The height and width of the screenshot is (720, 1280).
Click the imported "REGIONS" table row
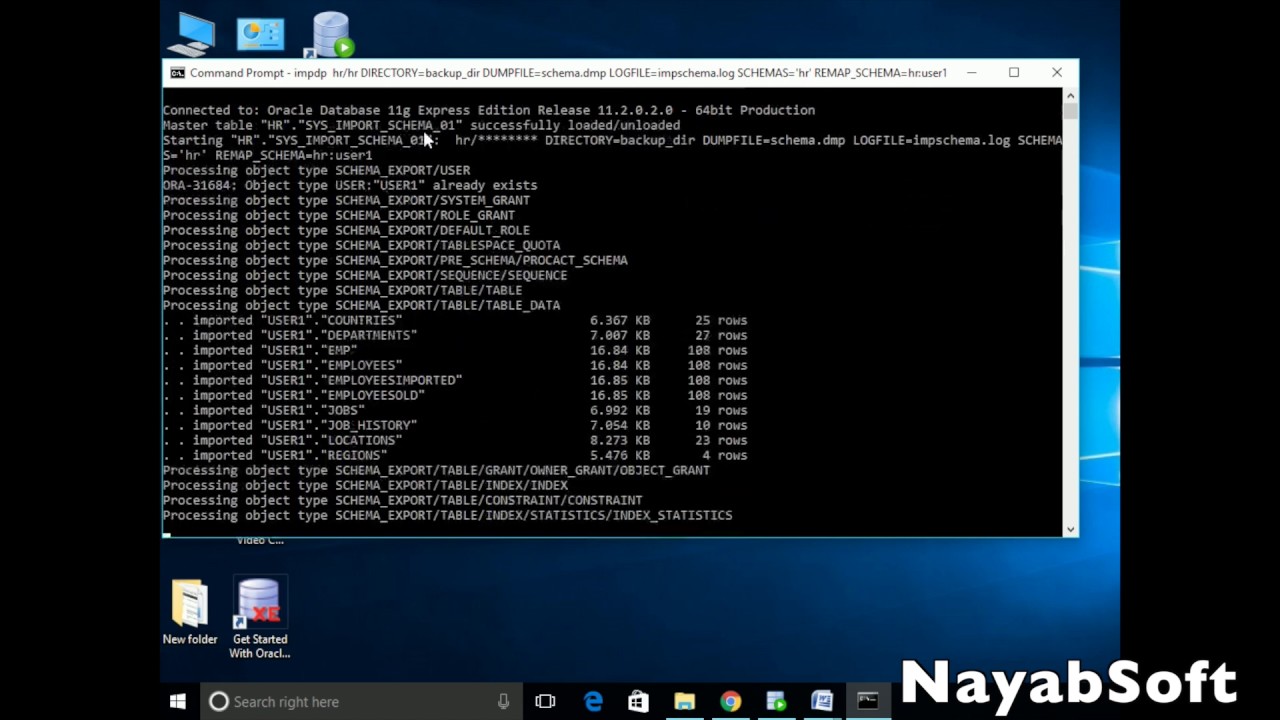[x=455, y=455]
